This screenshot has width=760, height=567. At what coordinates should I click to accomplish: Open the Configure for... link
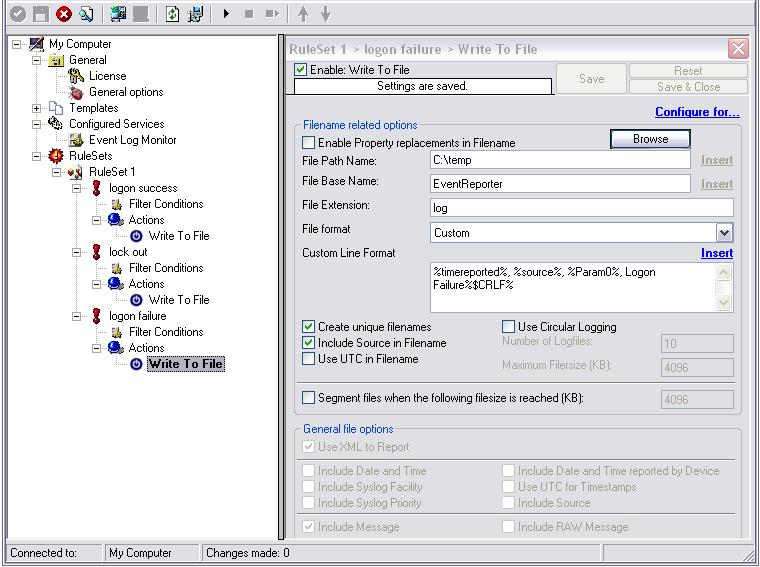pos(697,112)
